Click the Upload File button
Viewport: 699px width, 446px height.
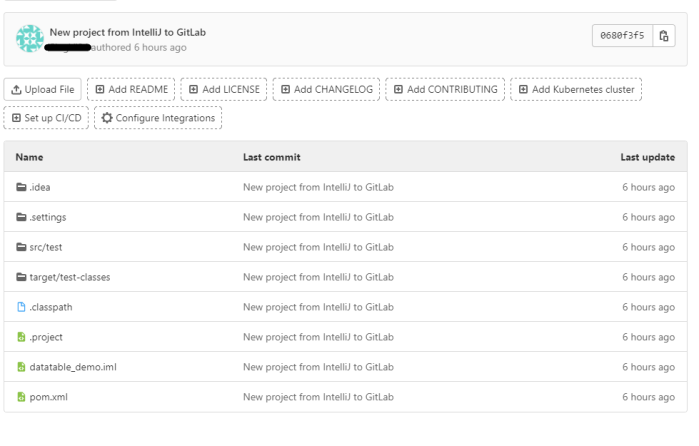(x=43, y=89)
